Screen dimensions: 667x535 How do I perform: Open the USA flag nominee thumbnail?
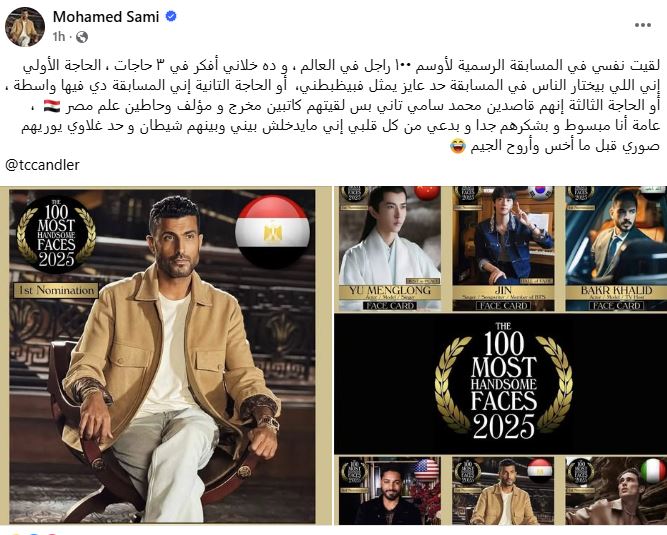coord(390,490)
